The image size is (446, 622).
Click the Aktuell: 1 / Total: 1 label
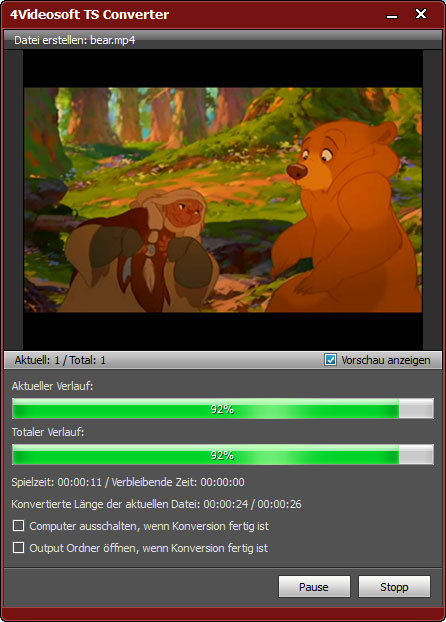[60, 360]
